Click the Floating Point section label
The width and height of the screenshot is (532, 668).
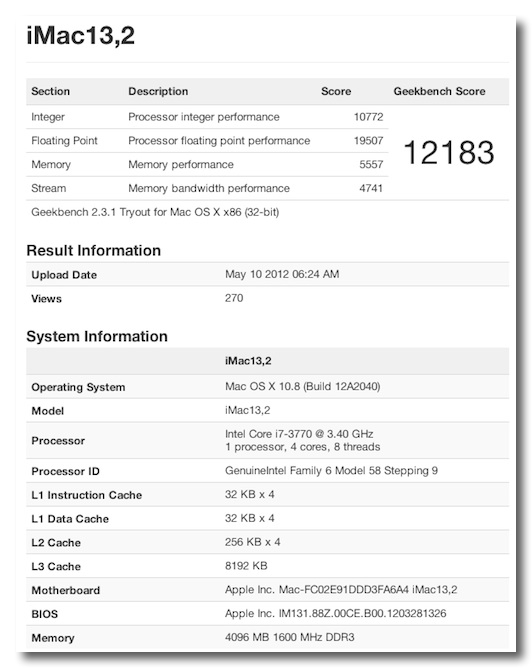[x=64, y=141]
